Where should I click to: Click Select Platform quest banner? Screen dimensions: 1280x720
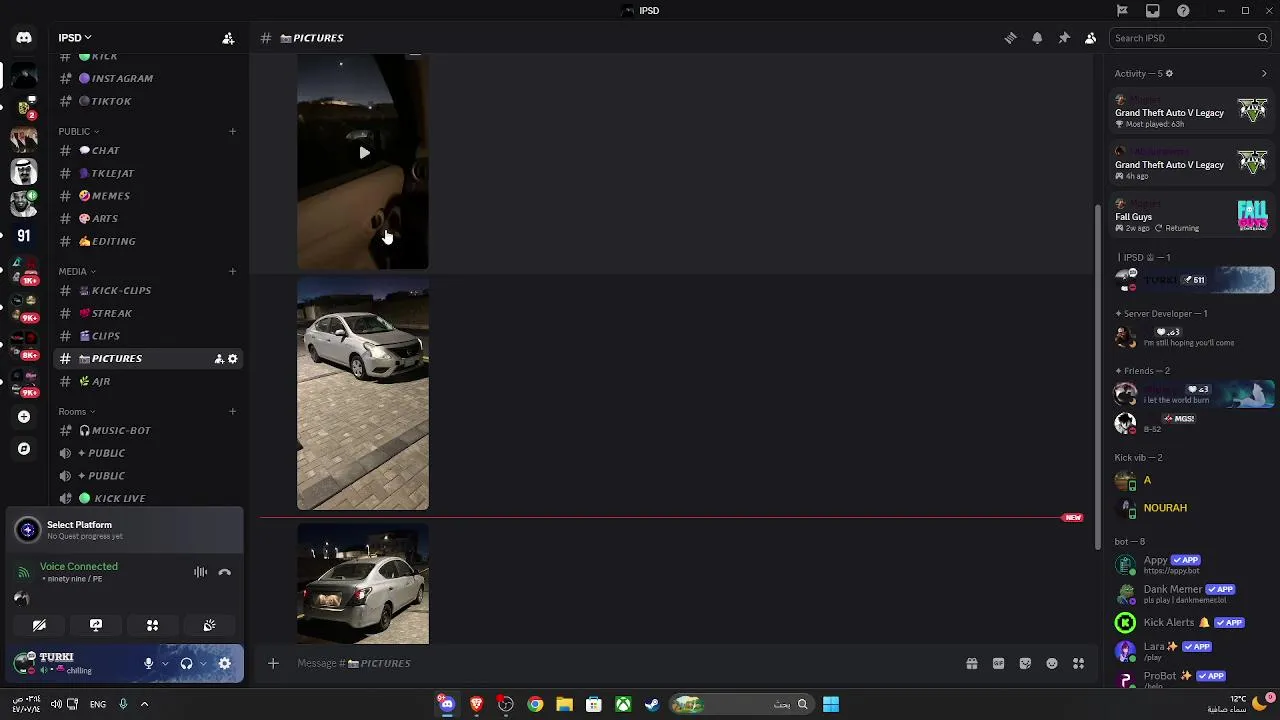[125, 530]
